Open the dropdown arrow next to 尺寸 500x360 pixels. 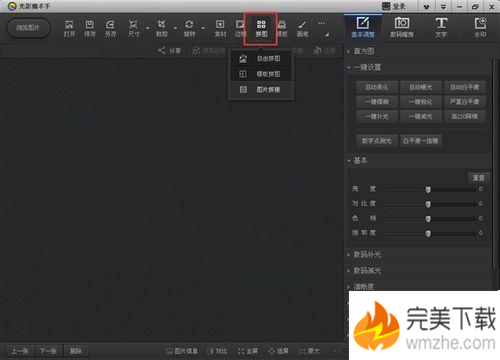147,28
